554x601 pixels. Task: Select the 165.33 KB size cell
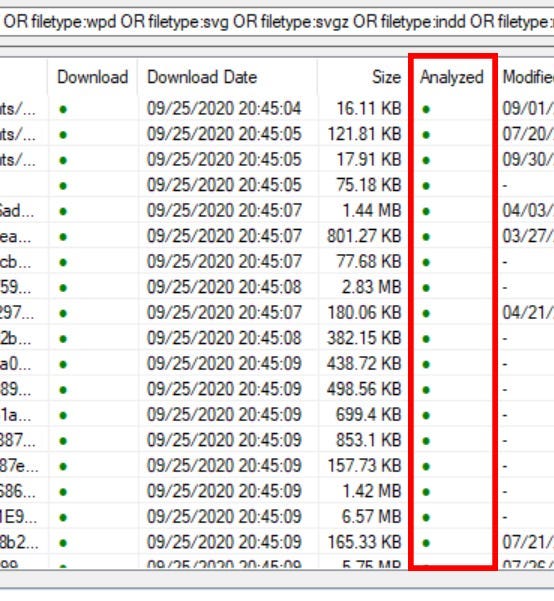364,542
